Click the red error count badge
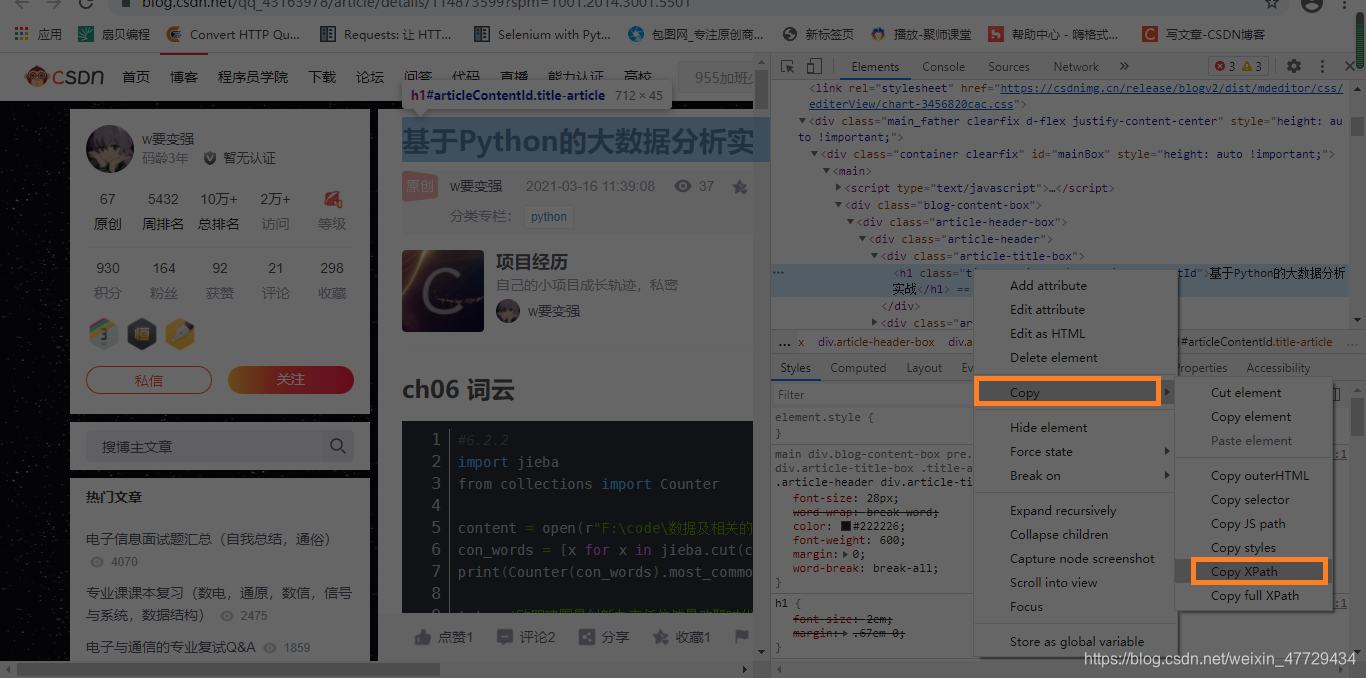 click(1225, 67)
